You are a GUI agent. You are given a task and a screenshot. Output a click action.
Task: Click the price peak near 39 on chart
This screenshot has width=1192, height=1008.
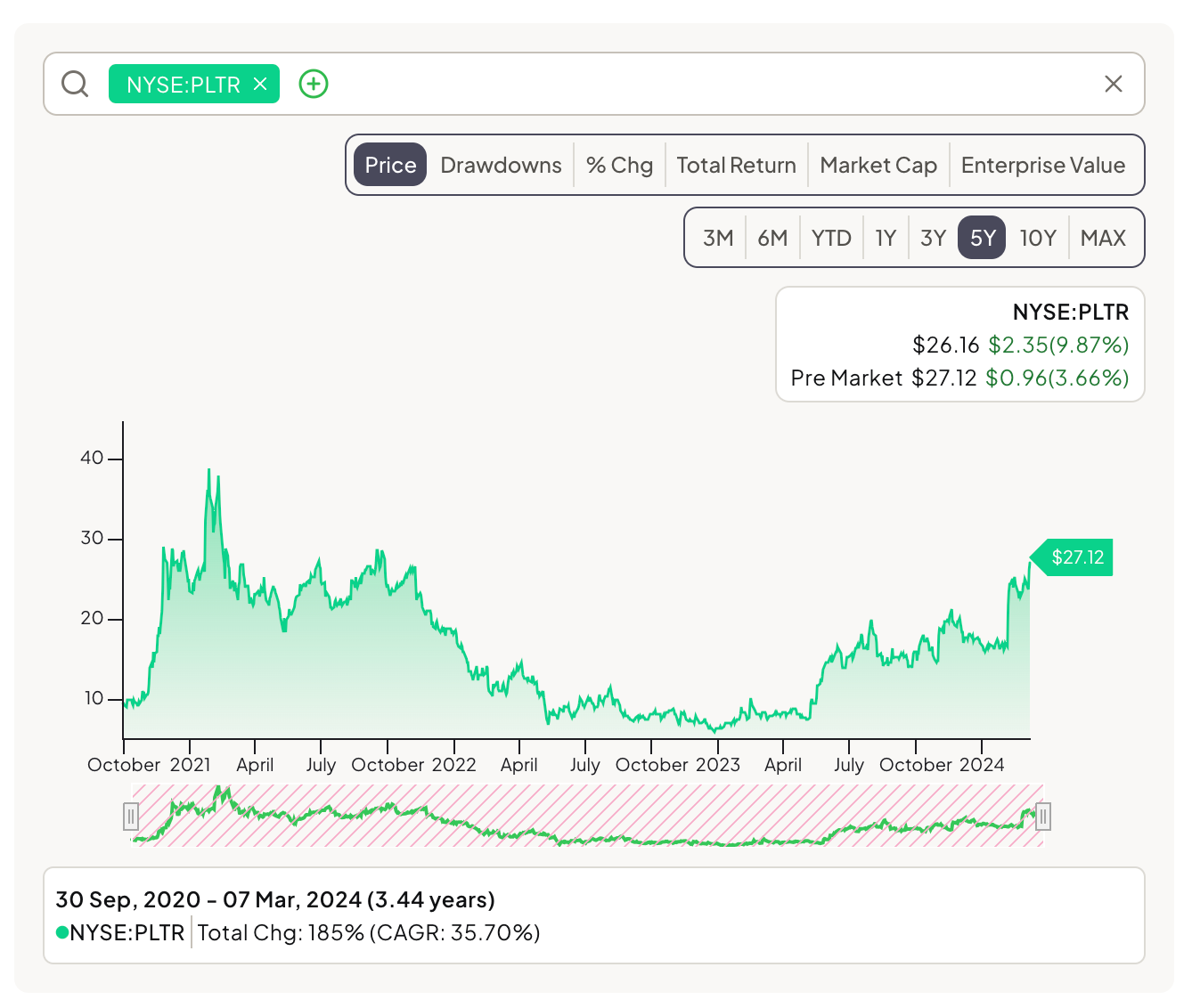coord(209,470)
